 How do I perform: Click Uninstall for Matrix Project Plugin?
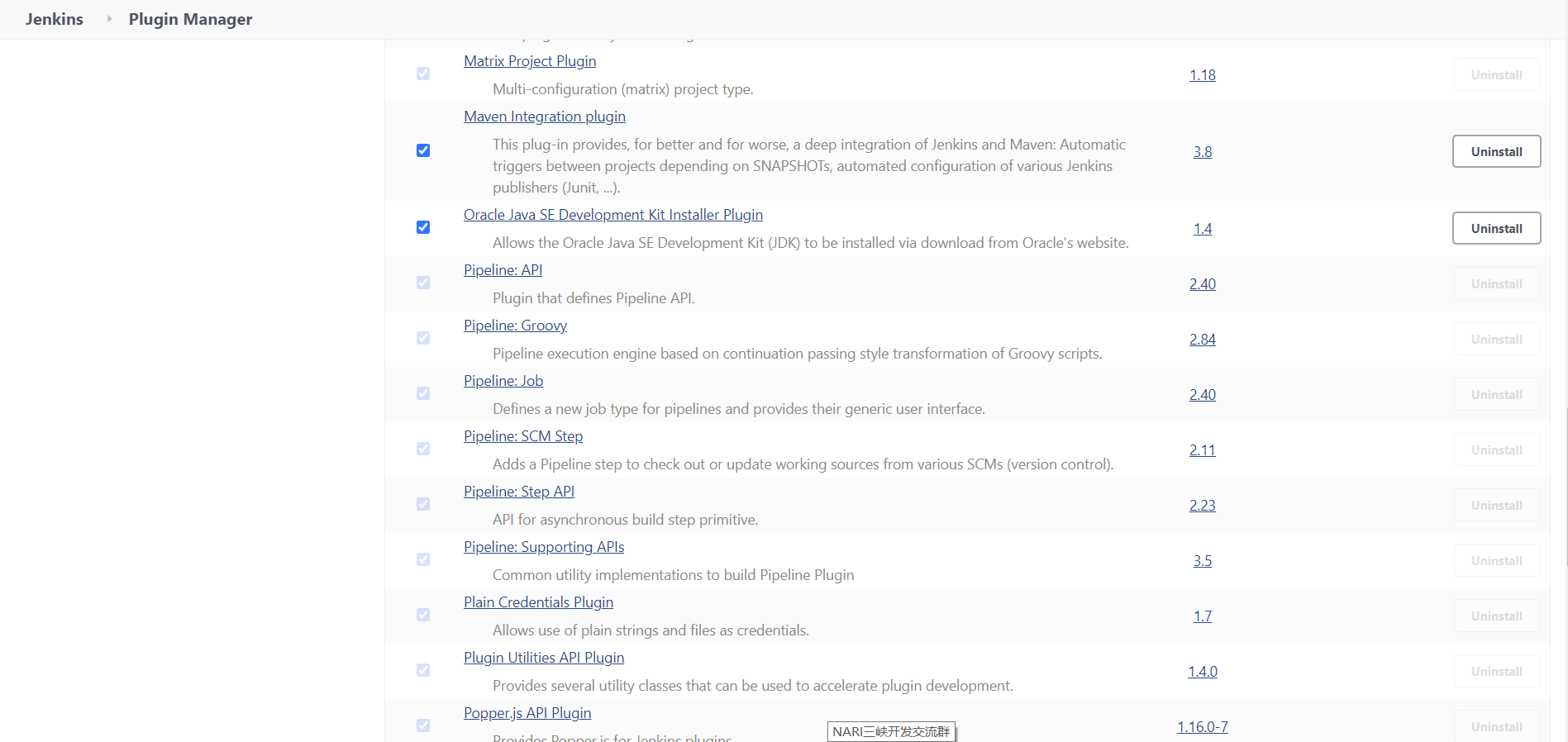[1496, 74]
